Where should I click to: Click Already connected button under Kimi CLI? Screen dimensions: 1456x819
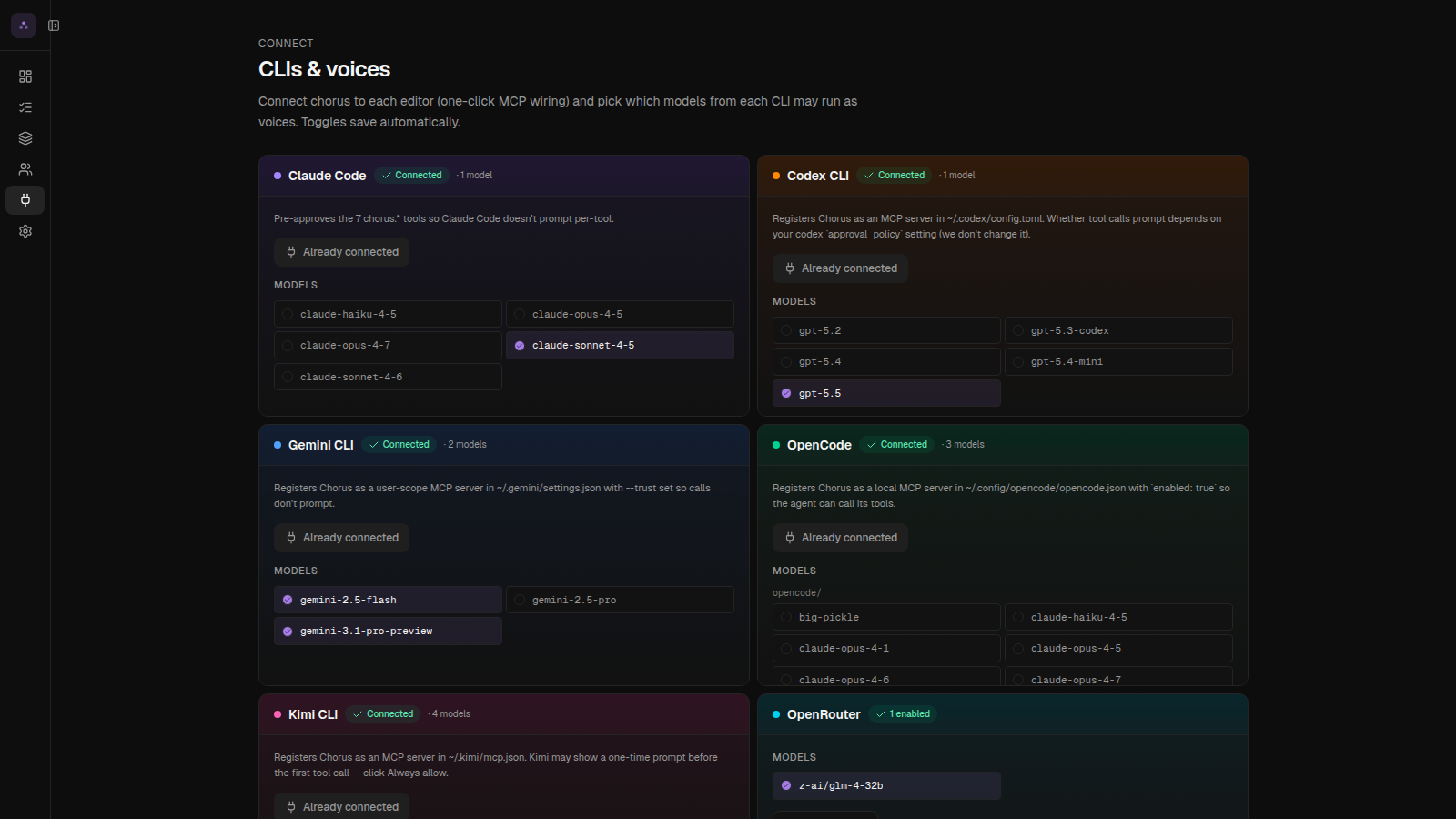341,806
